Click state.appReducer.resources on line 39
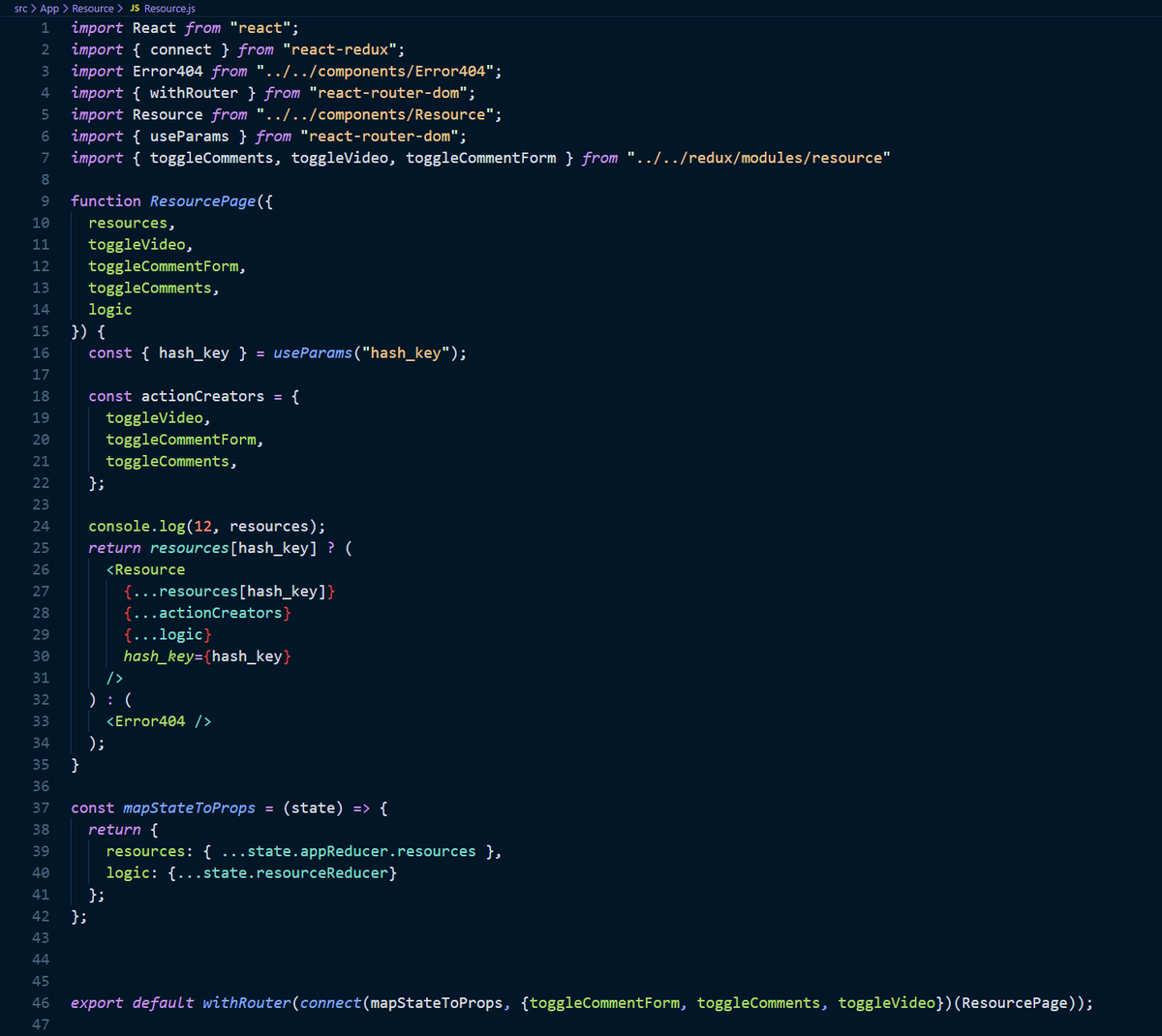Image resolution: width=1162 pixels, height=1036 pixels. click(x=361, y=852)
